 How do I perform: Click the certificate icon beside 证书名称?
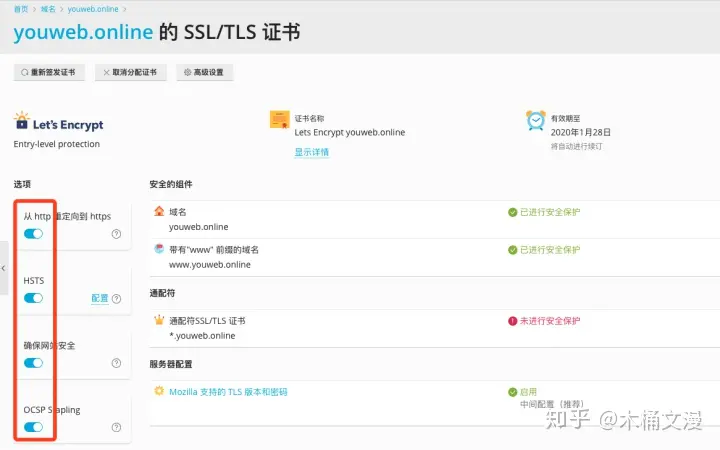280,119
